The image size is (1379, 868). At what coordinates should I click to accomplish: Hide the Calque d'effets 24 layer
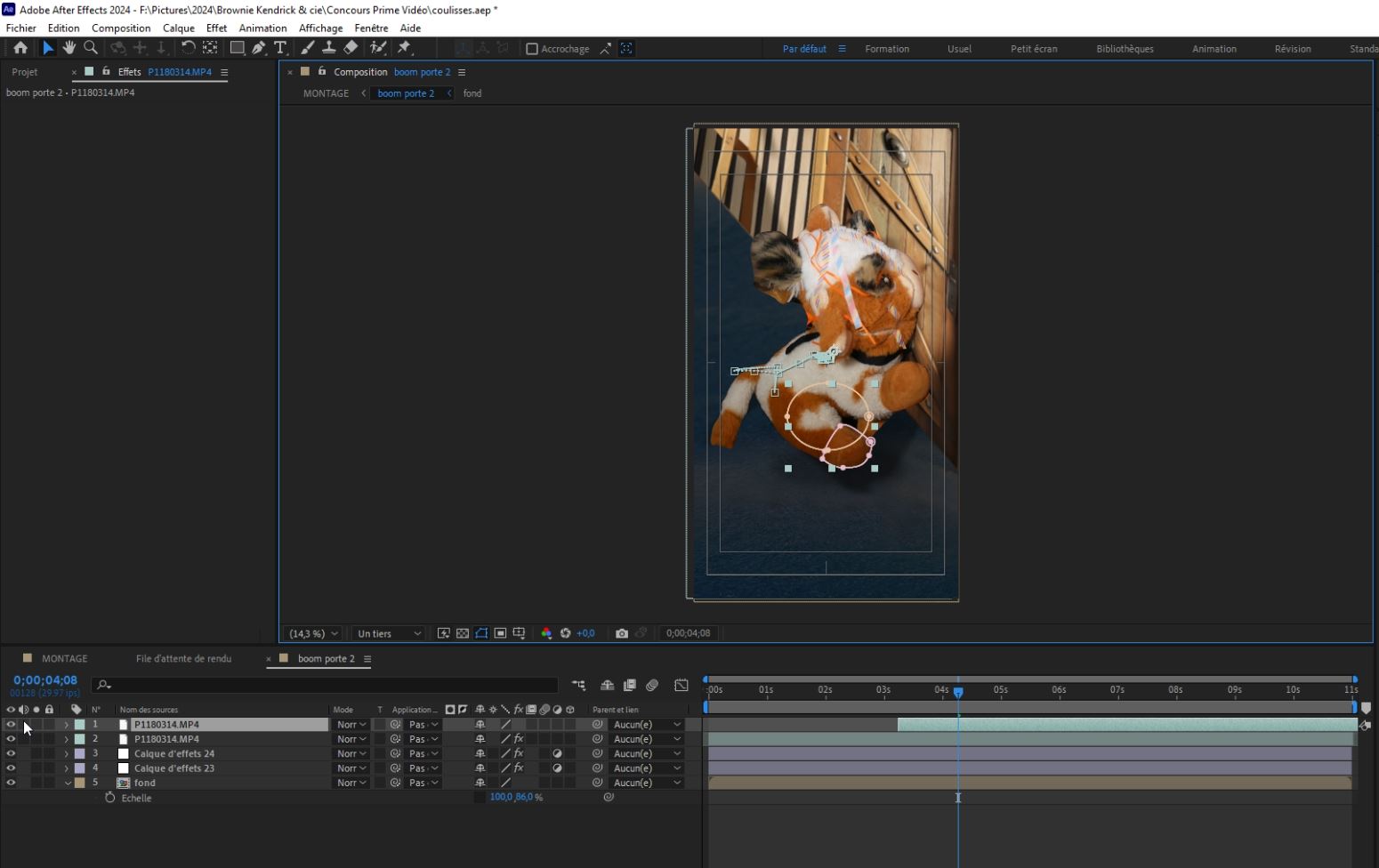(11, 753)
